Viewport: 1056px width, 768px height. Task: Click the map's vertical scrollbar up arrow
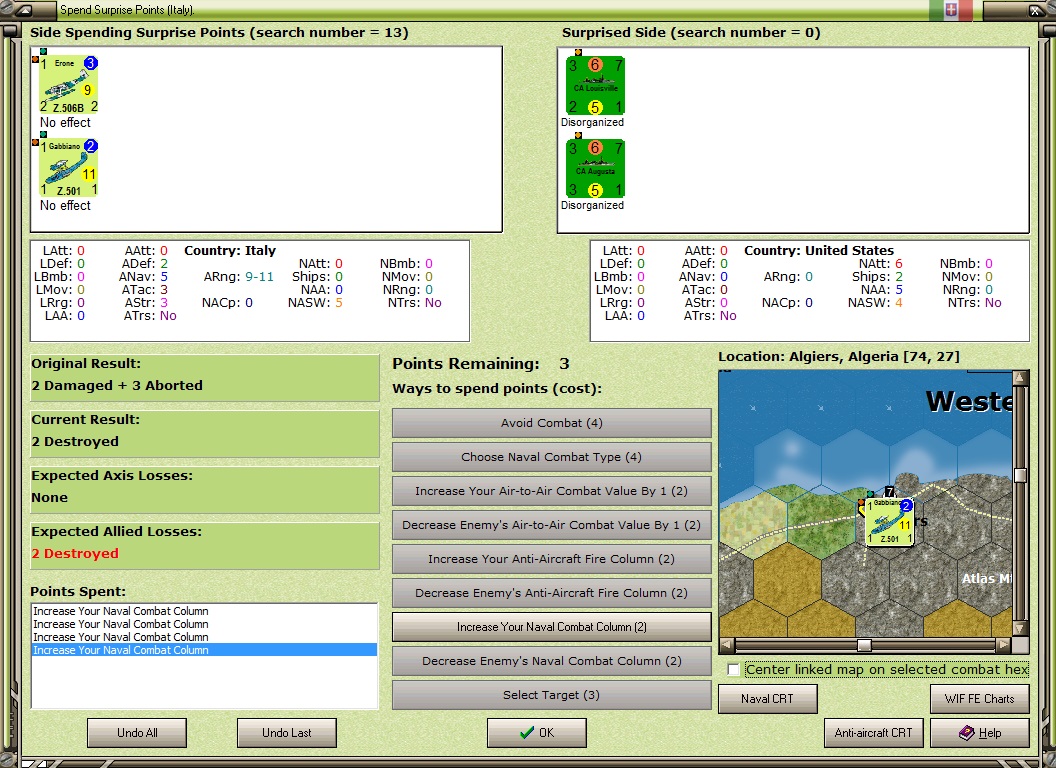click(x=1020, y=377)
